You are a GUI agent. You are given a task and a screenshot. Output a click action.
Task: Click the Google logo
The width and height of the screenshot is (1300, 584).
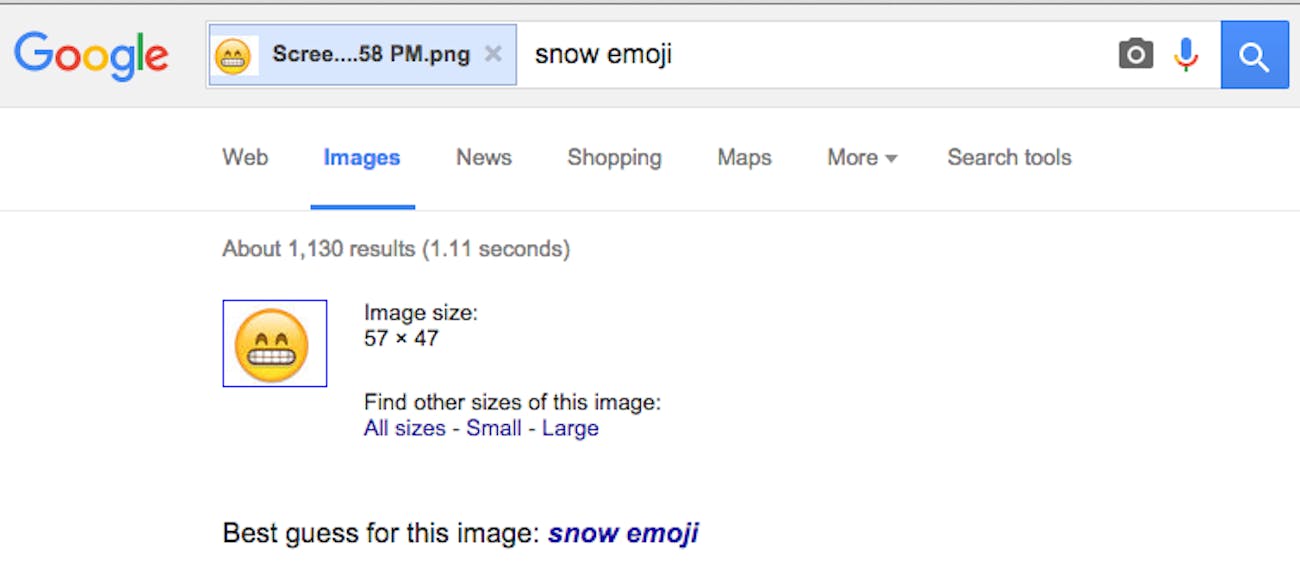91,55
